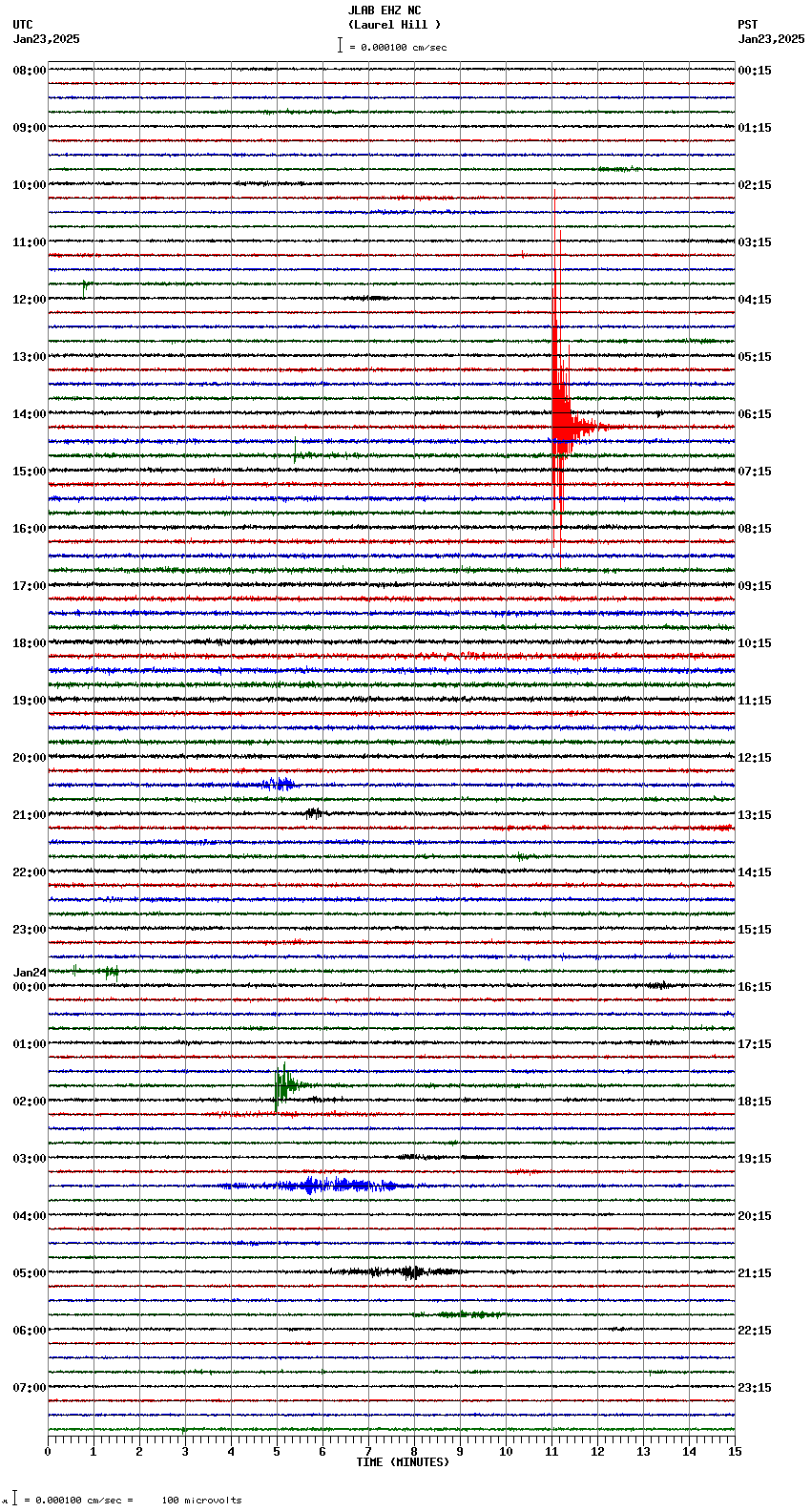Click the blue small event on the 20:30 trace
811x1512 pixels.
click(277, 785)
